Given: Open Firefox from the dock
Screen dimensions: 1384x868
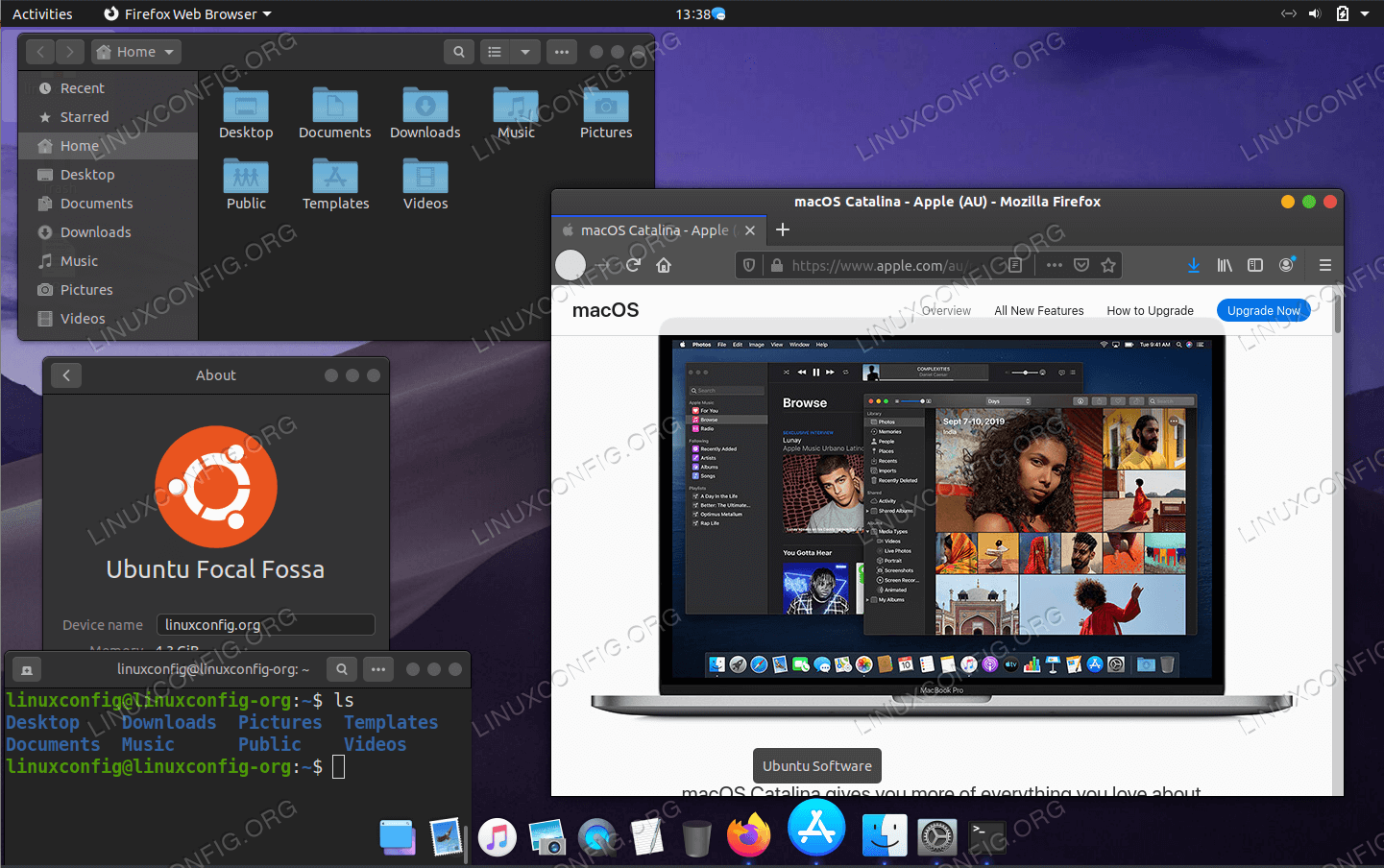Looking at the screenshot, I should 749,835.
